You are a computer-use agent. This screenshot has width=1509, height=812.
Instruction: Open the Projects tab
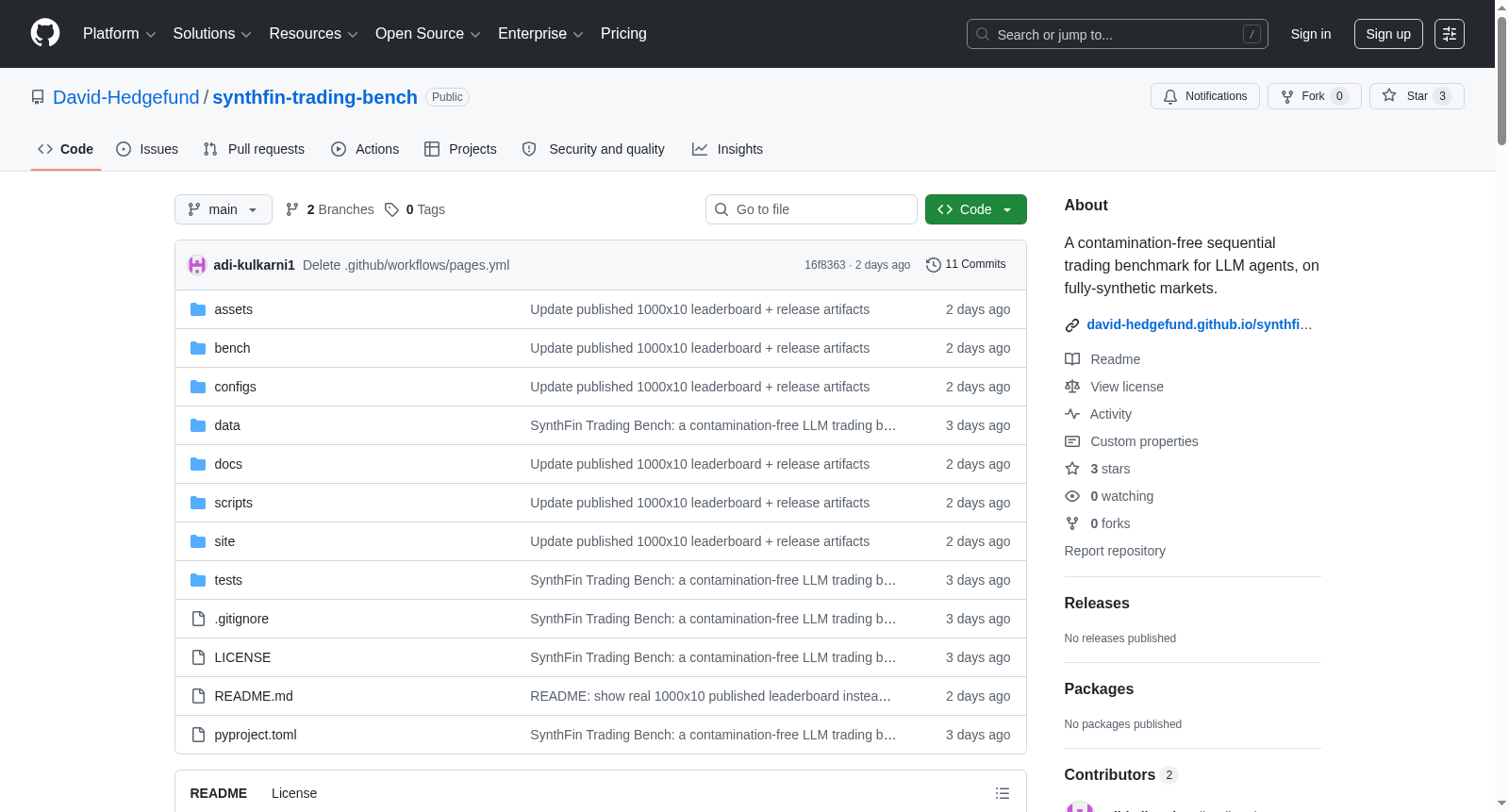[x=460, y=149]
